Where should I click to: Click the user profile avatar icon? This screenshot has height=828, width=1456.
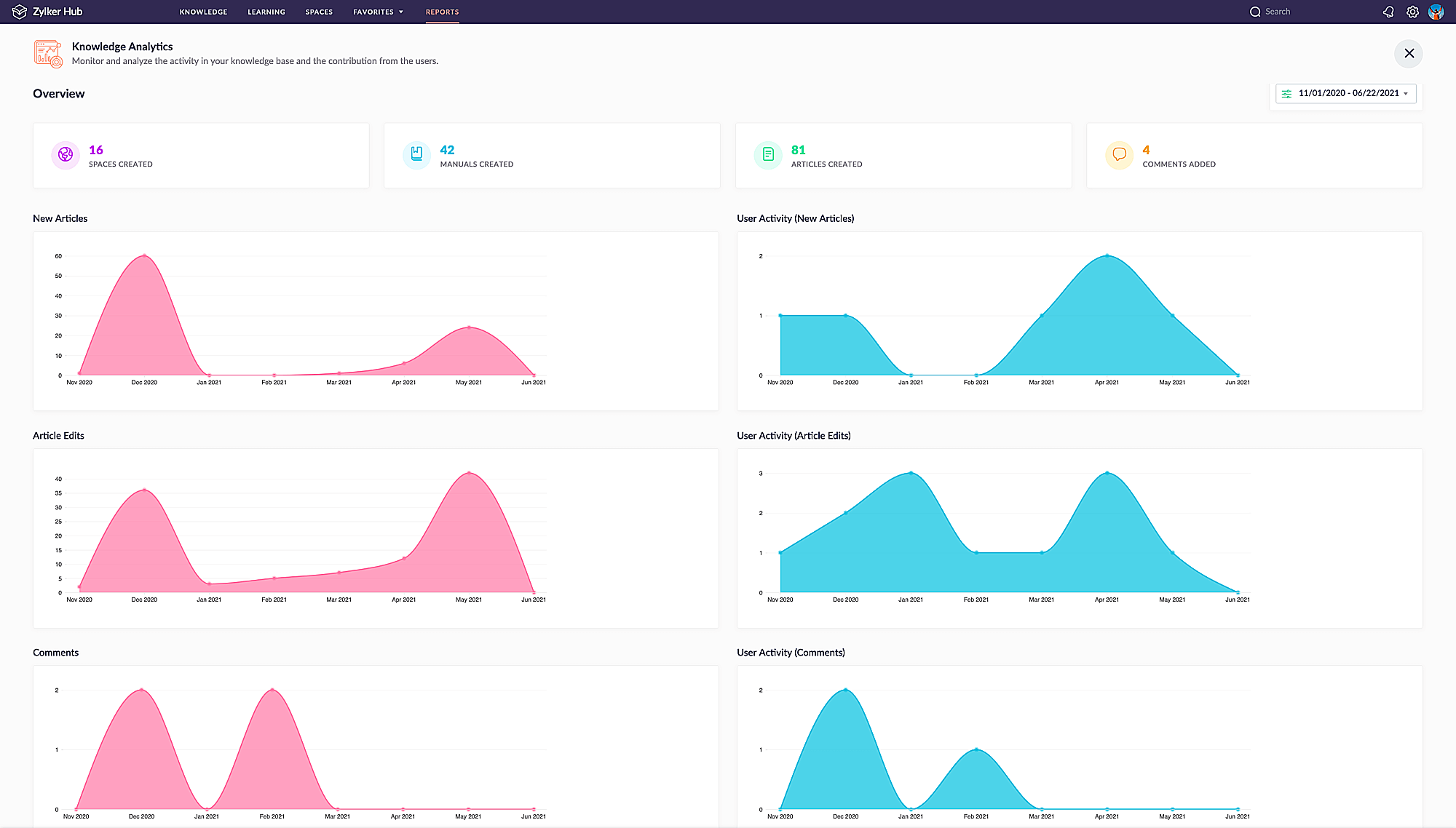pos(1438,11)
